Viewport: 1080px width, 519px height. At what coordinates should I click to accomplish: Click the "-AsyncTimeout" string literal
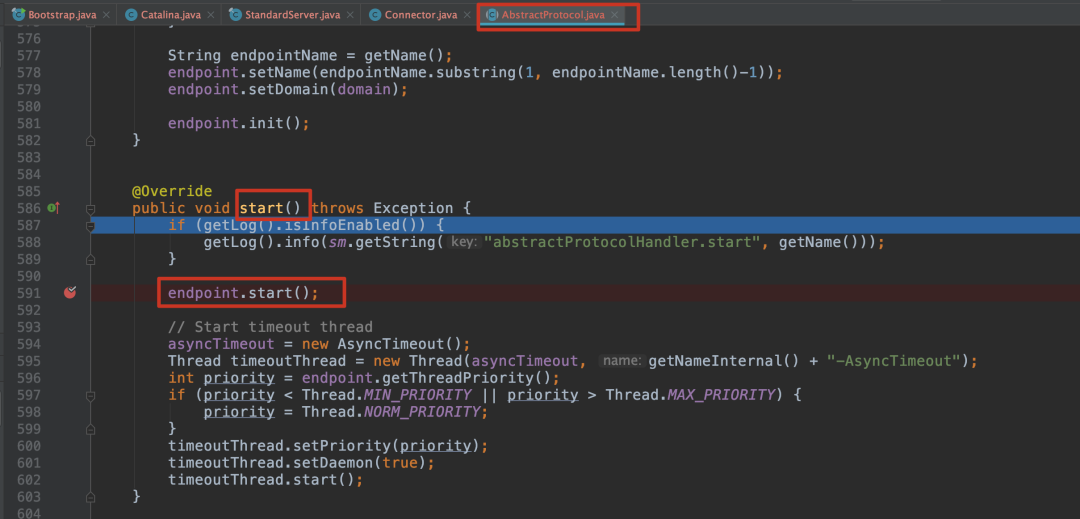894,361
